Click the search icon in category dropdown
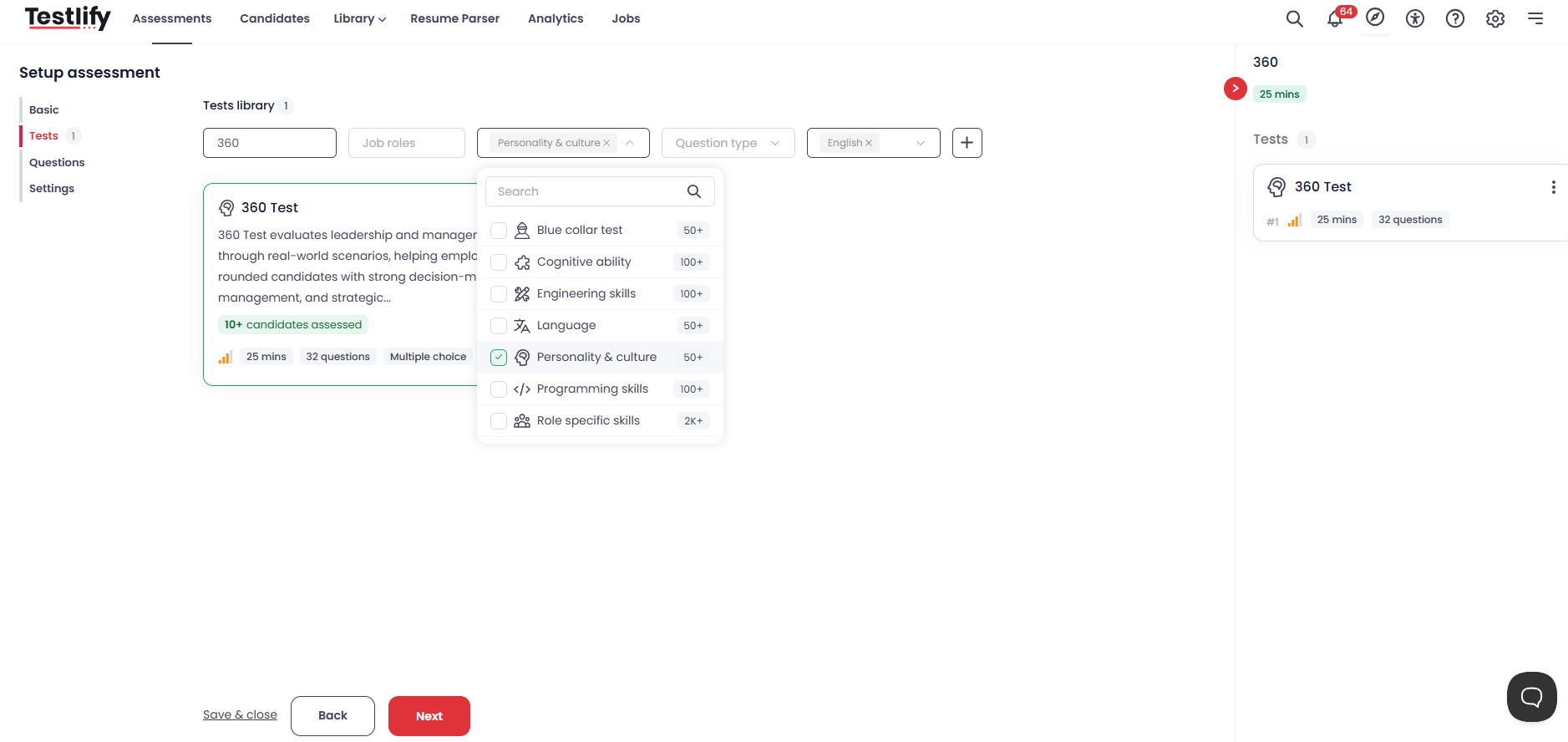The image size is (1568, 742). 694,191
